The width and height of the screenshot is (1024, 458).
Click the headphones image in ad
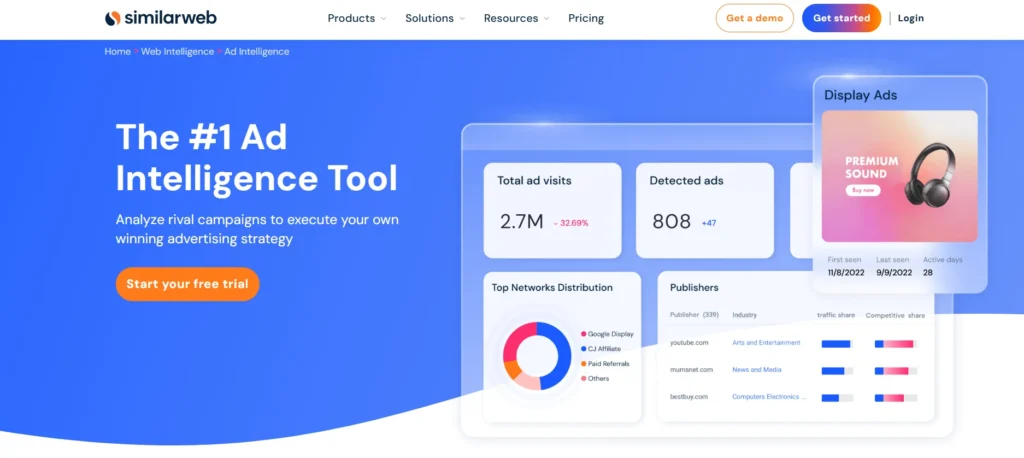931,174
